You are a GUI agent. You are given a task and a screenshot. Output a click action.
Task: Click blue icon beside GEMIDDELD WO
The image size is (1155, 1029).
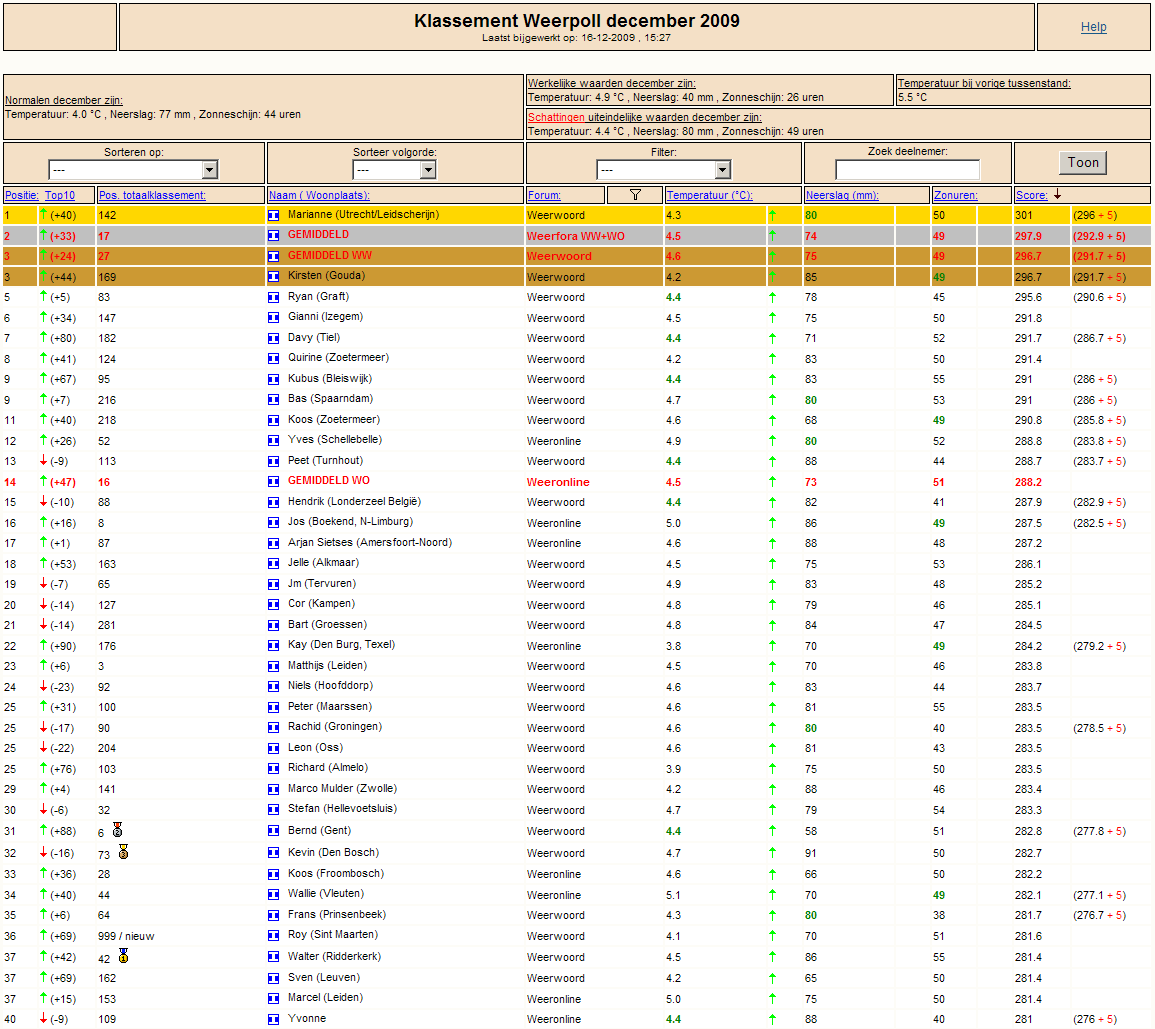point(273,481)
